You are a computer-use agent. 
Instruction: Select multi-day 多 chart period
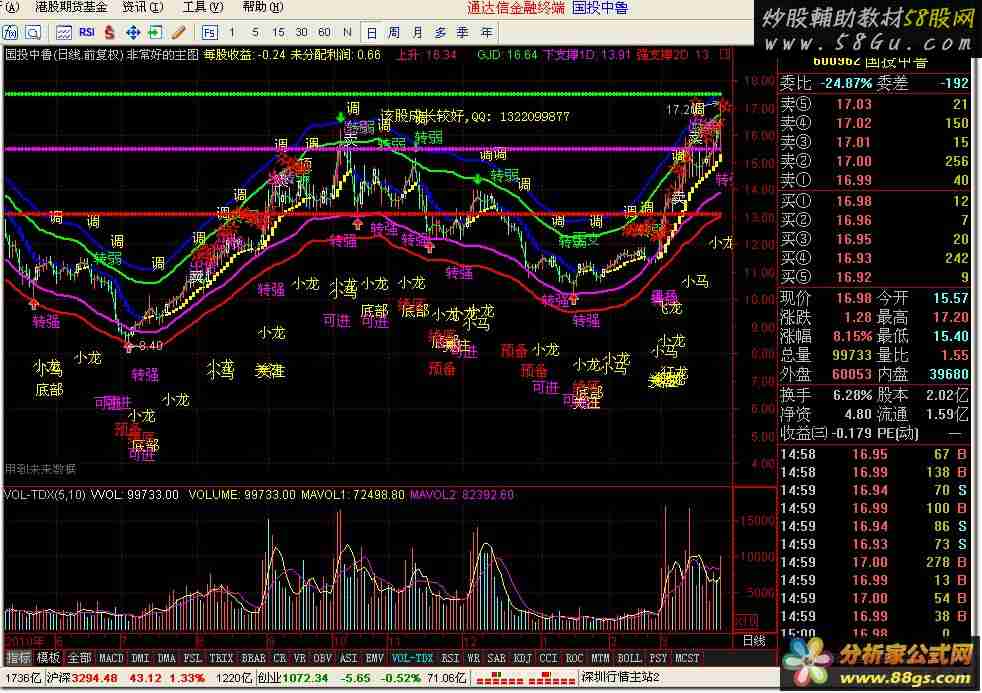[x=440, y=32]
